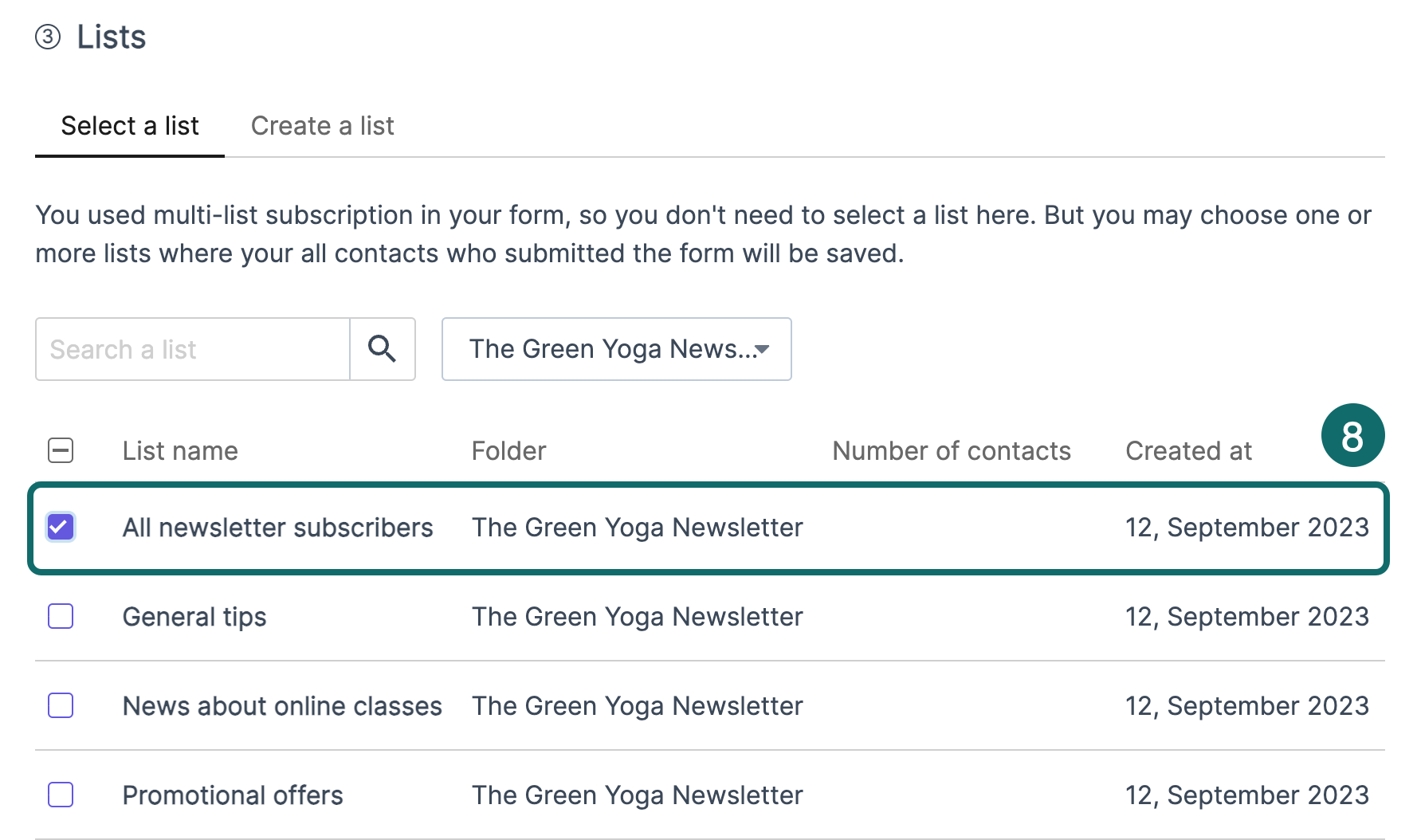Select the Promotional offers list name
This screenshot has width=1417, height=840.
(x=233, y=795)
